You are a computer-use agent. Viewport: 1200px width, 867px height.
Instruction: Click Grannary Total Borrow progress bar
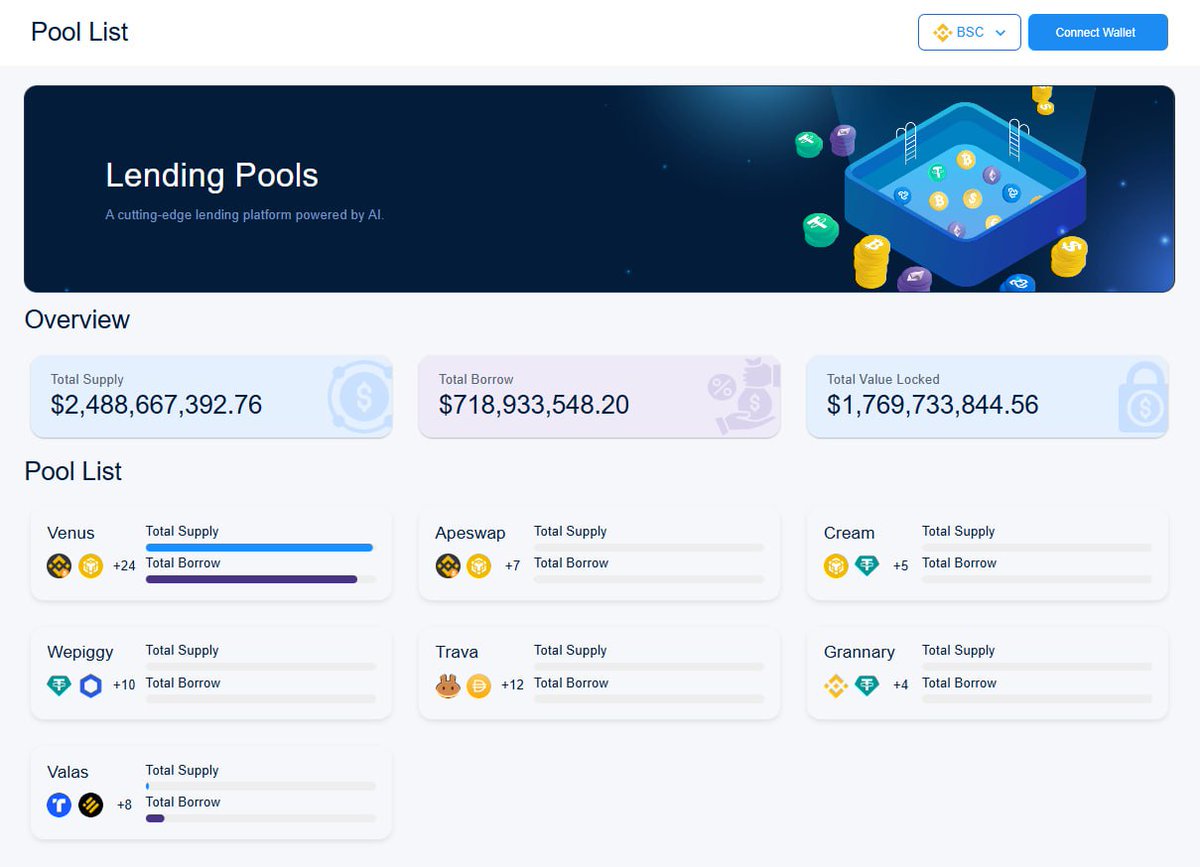[1037, 698]
